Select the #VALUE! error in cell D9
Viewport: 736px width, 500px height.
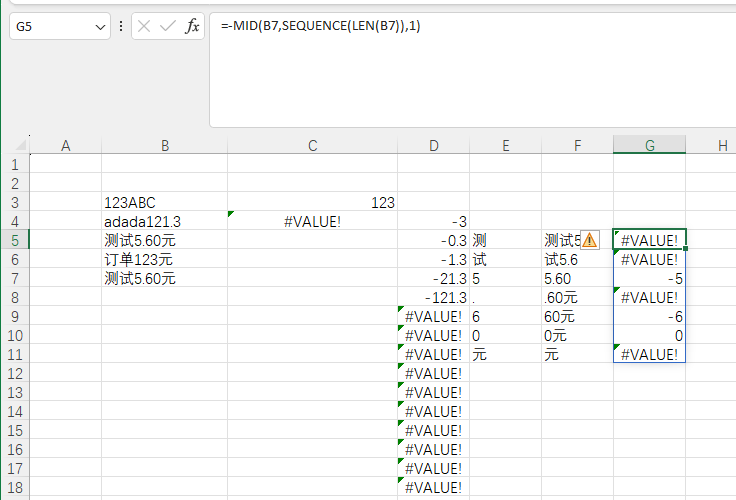[x=434, y=316]
